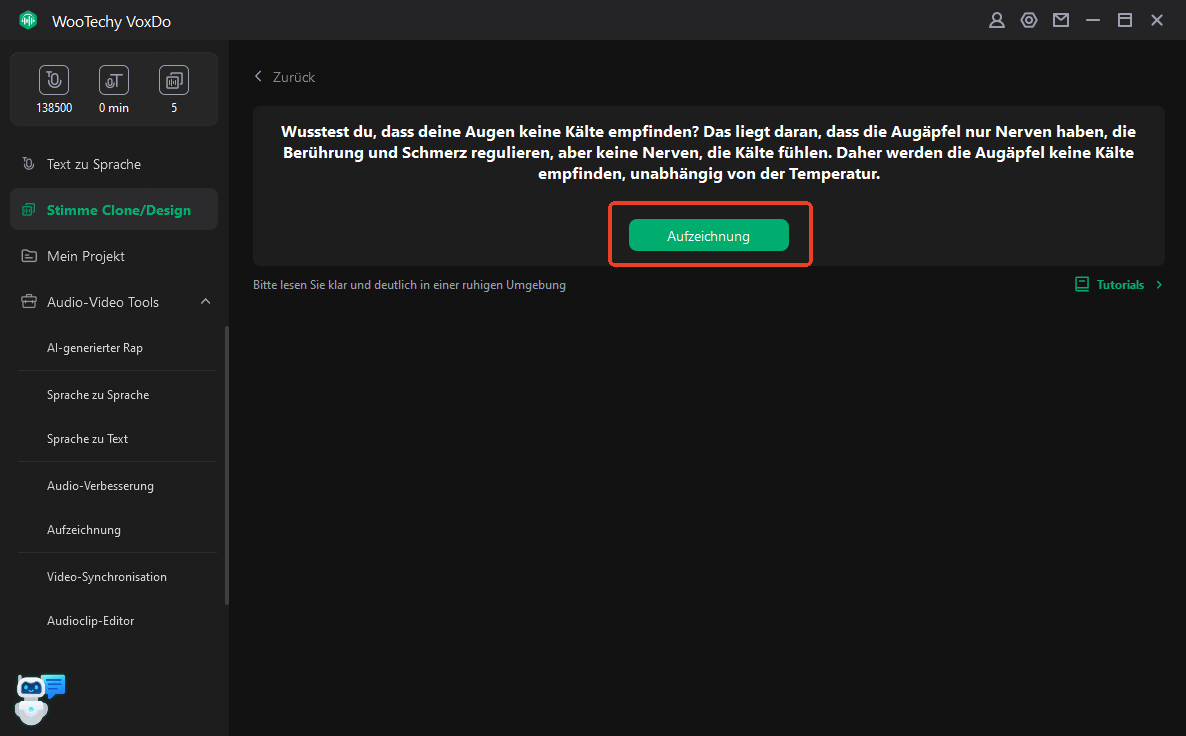Screen dimensions: 1186x736
Task: Go back using the Zurück arrow
Action: [x=259, y=77]
